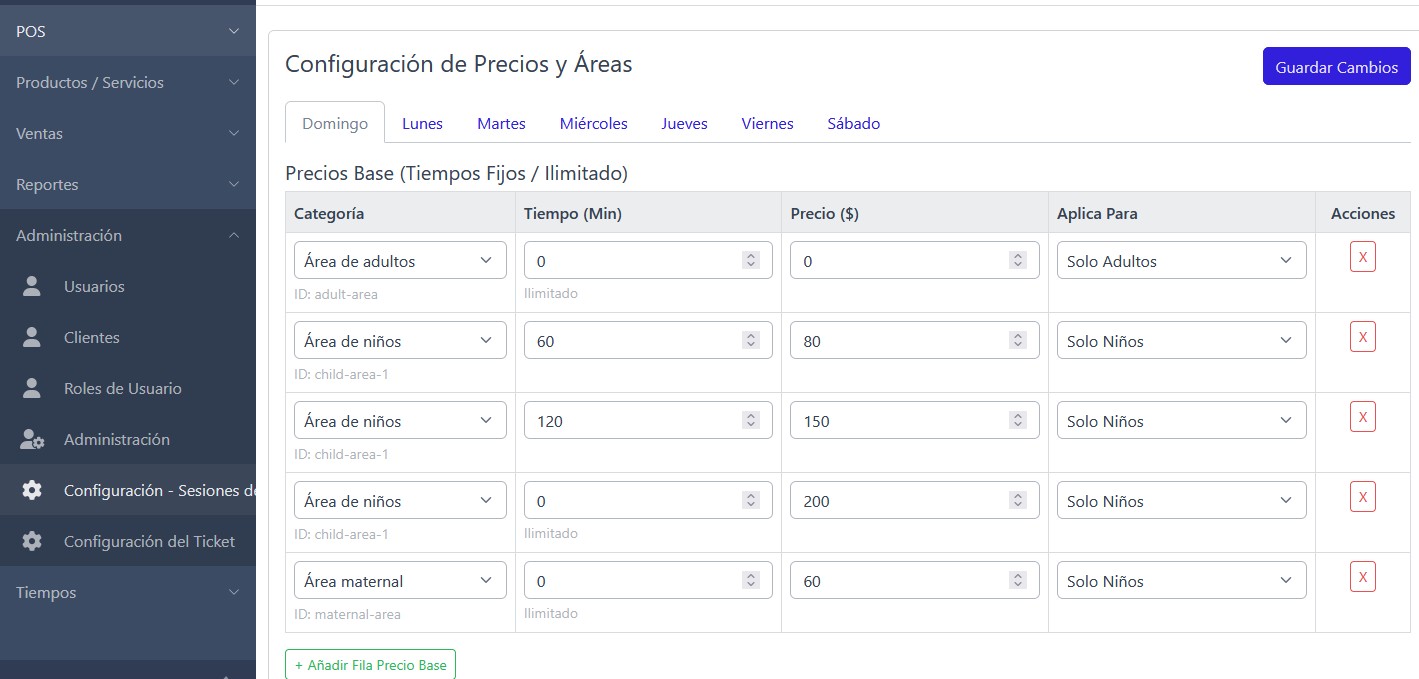Expand Productos / Servicios menu
1419x679 pixels.
[x=128, y=82]
